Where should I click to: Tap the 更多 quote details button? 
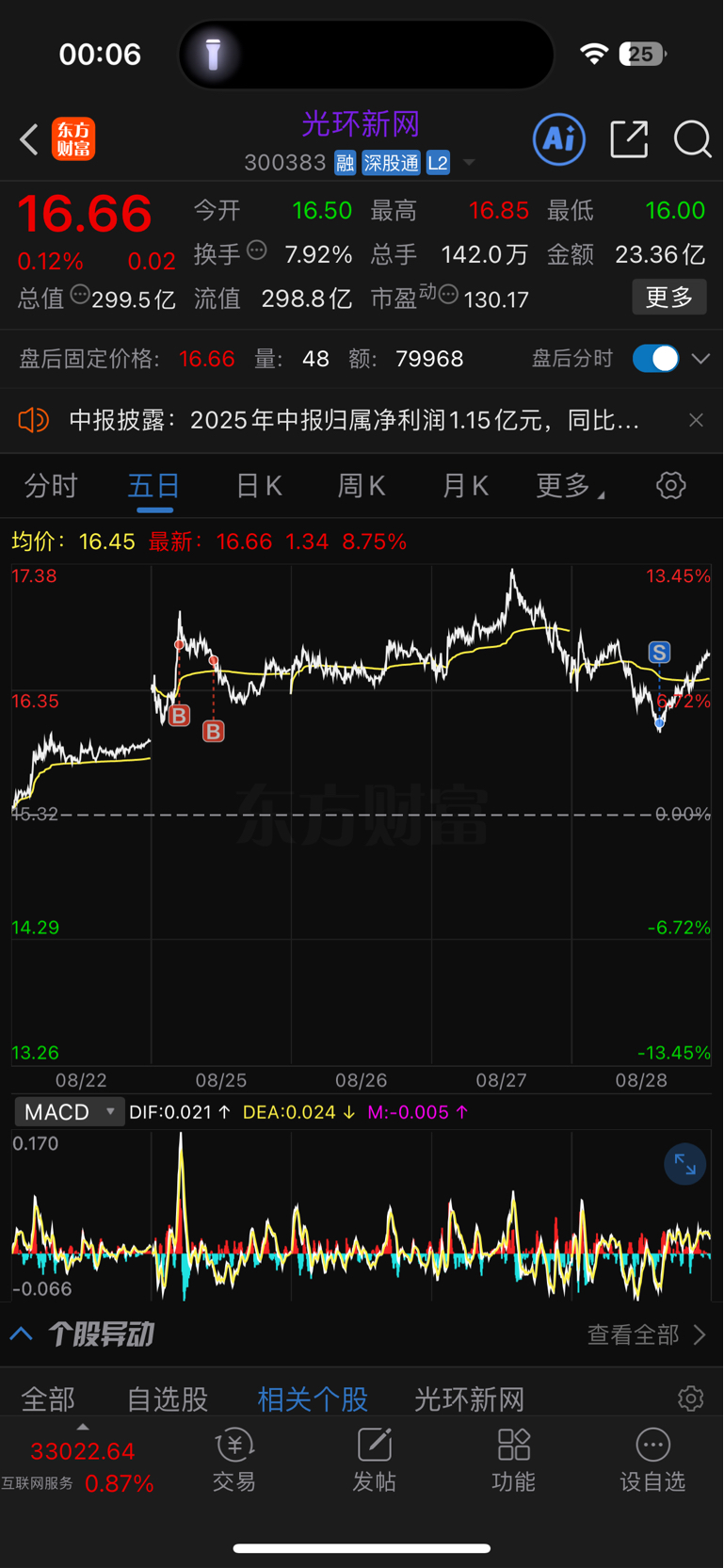[669, 298]
